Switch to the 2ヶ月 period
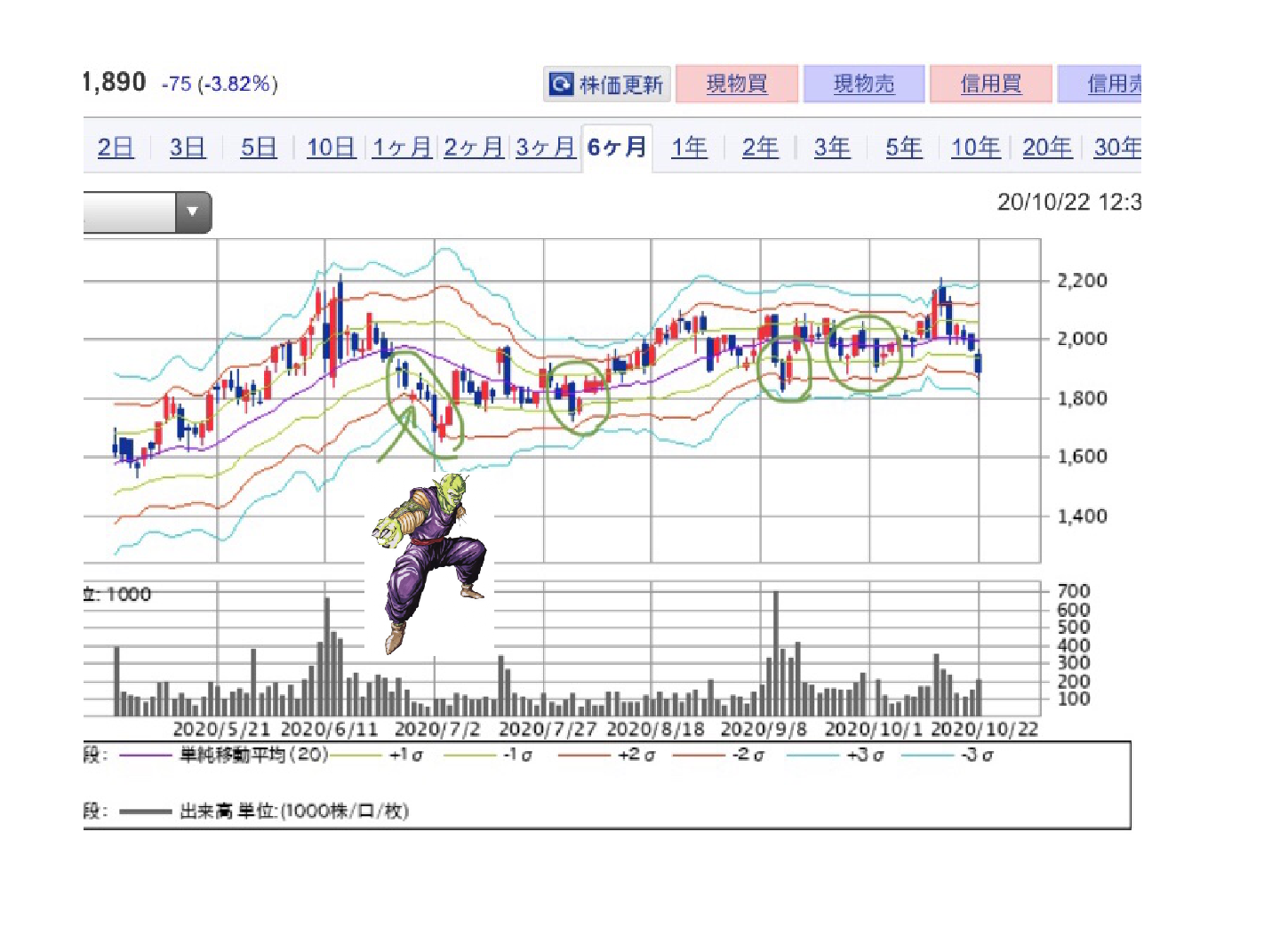Image resolution: width=1288 pixels, height=944 pixels. click(x=474, y=147)
